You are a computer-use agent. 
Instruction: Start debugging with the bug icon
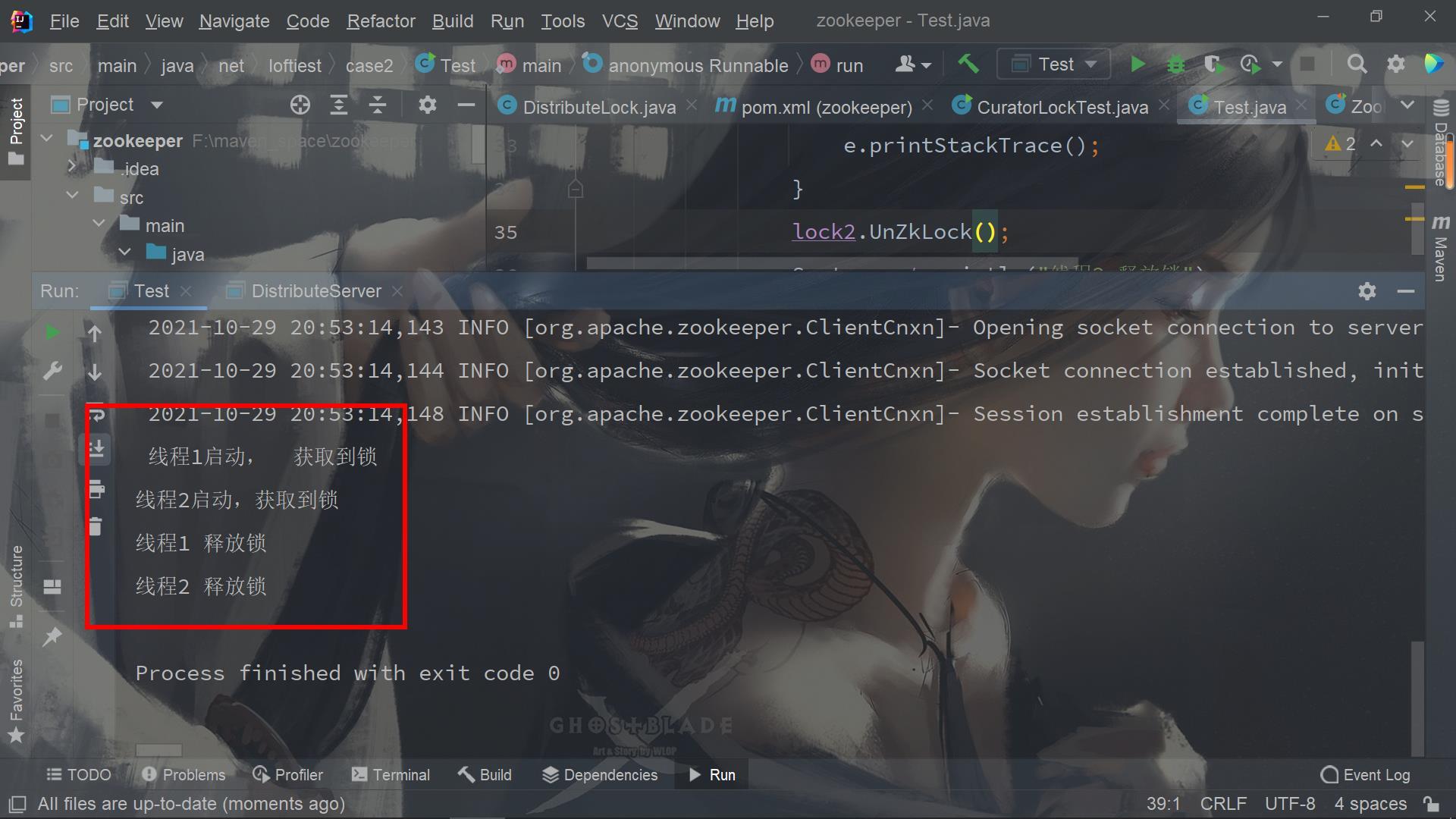pos(1176,64)
